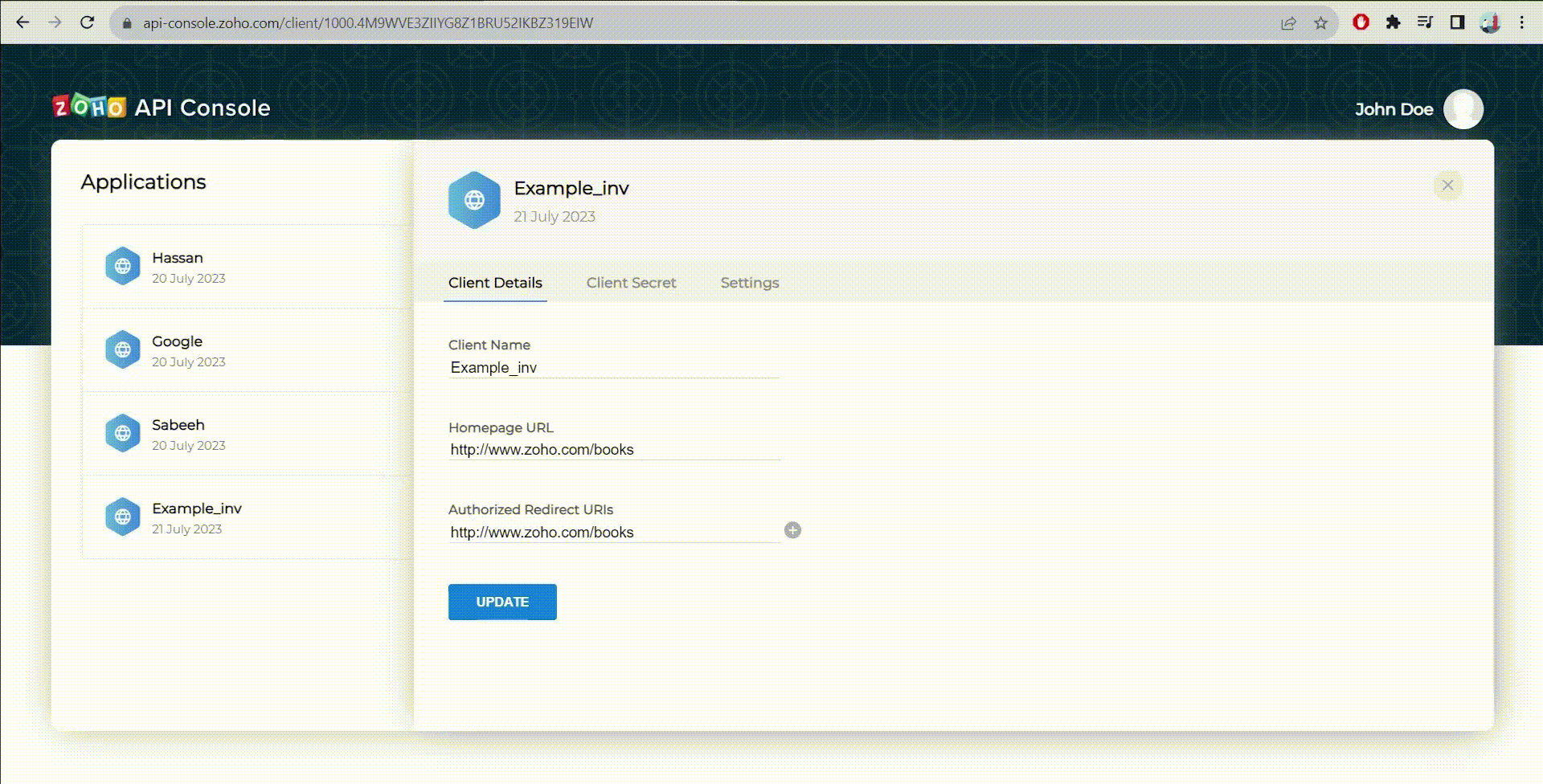Bookmark this page with star icon

tap(1320, 22)
